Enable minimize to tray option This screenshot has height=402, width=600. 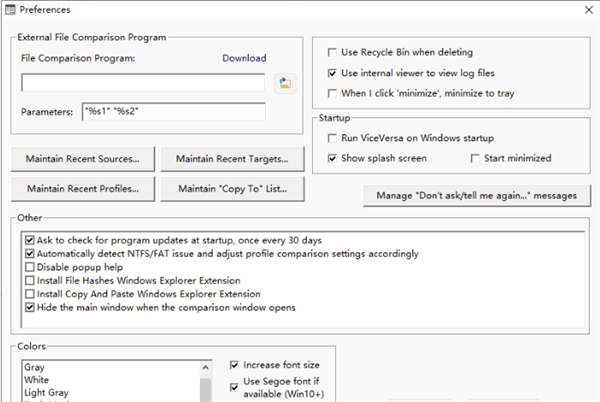[x=332, y=93]
